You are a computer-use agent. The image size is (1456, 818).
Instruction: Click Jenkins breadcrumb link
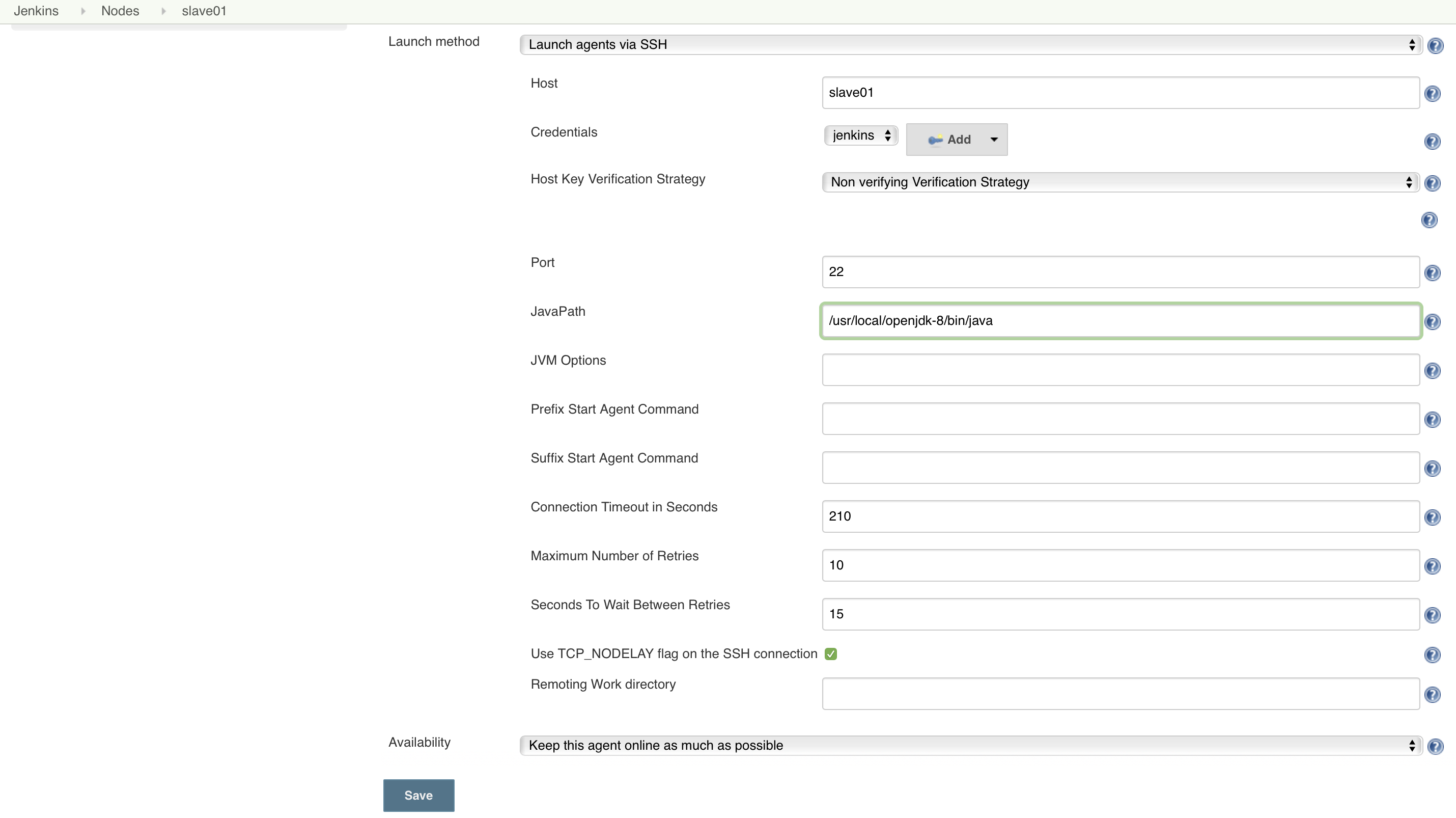pyautogui.click(x=36, y=11)
